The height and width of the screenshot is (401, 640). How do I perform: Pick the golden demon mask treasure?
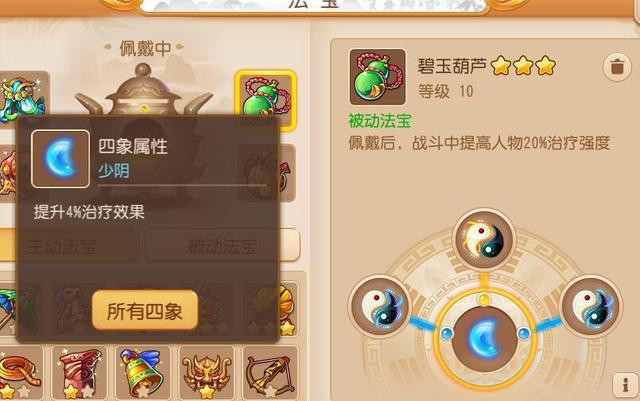coord(207,372)
